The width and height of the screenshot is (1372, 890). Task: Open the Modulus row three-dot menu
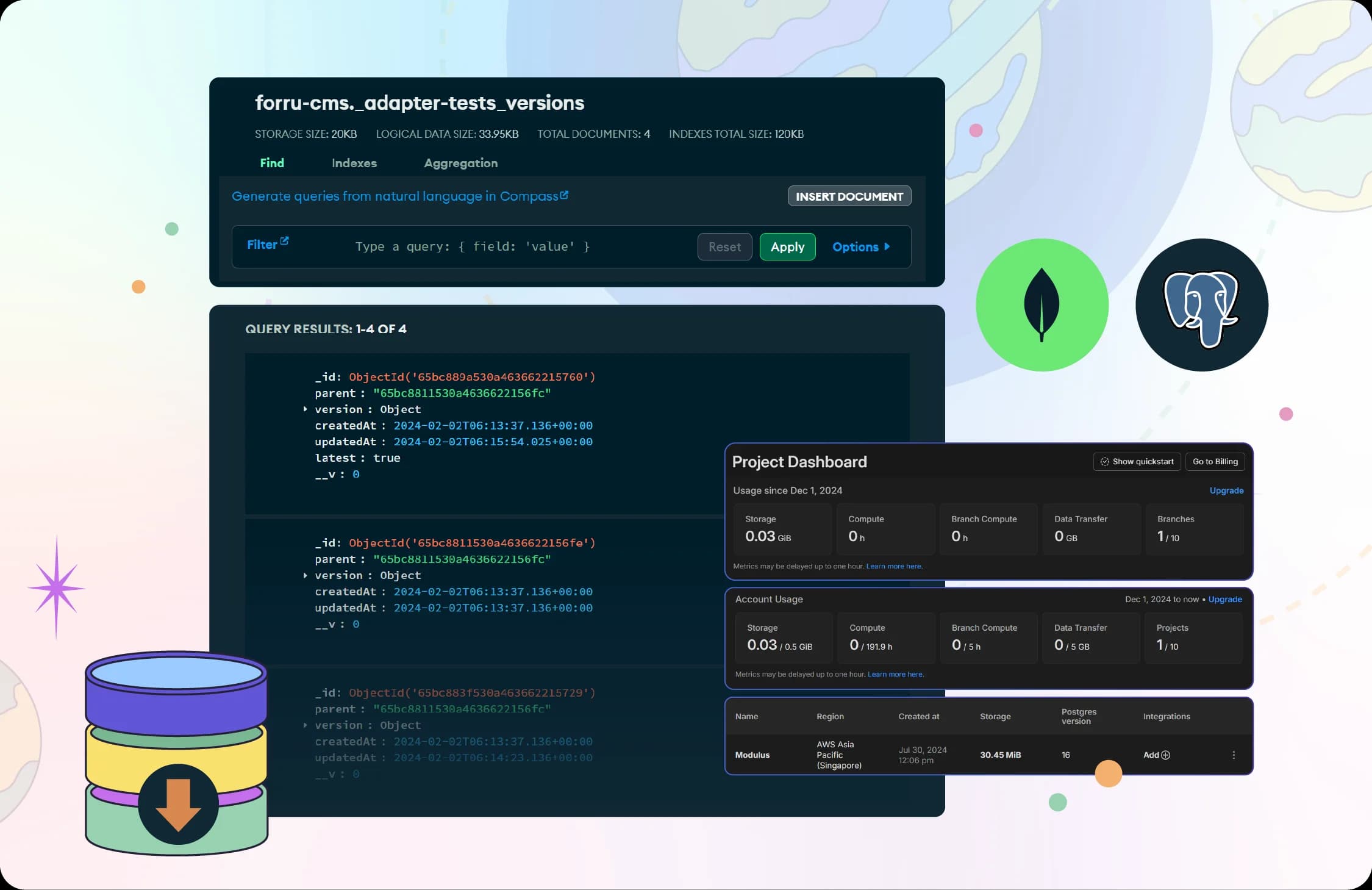click(1234, 755)
